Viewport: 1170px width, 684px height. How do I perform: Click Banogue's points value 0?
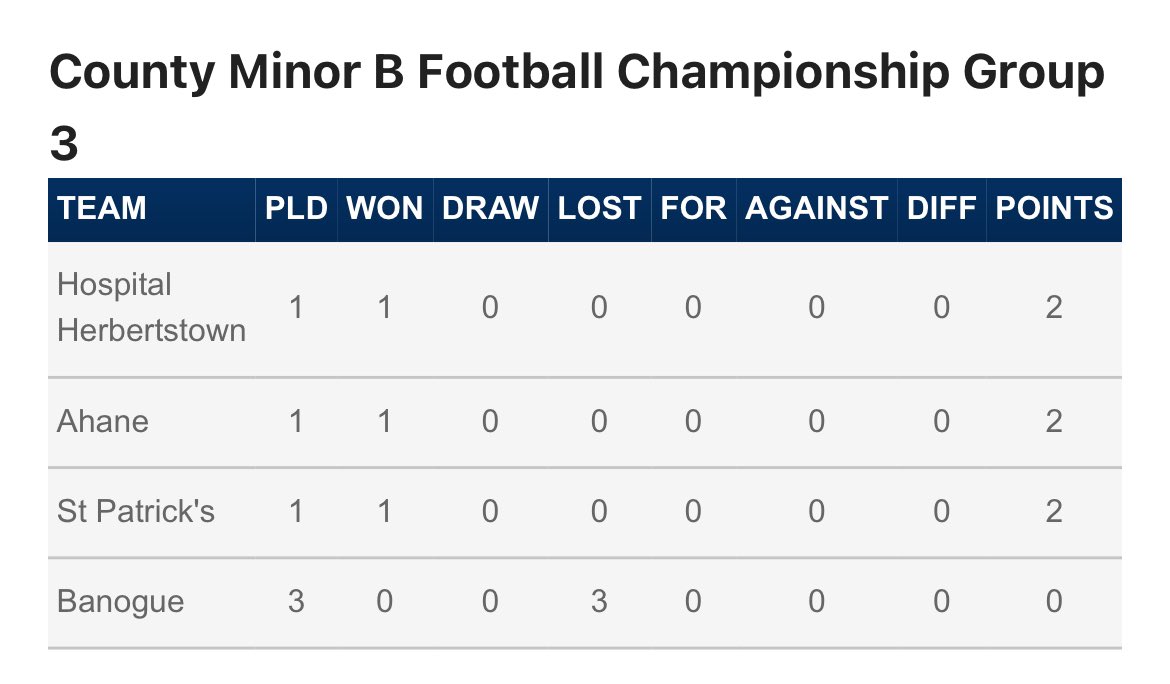(x=1054, y=601)
